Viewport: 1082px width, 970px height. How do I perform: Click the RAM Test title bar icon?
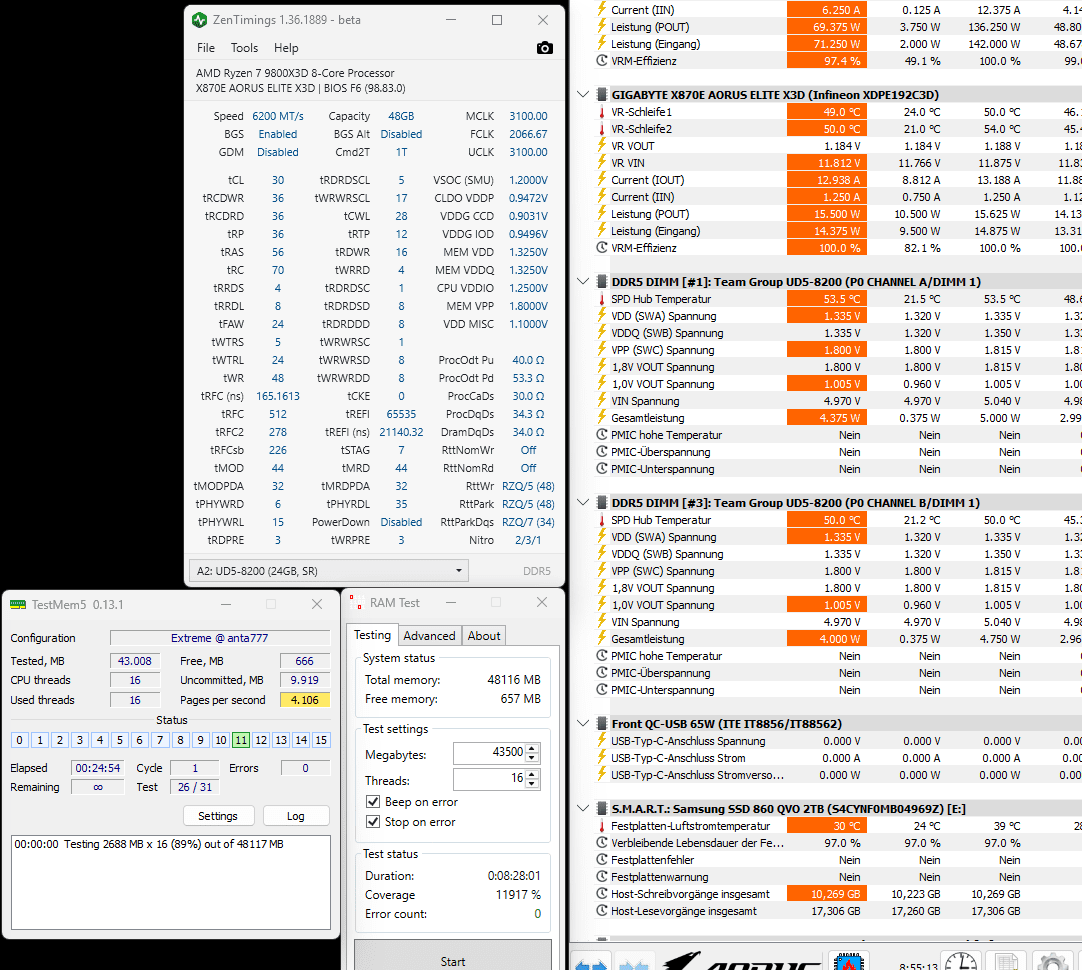point(356,602)
